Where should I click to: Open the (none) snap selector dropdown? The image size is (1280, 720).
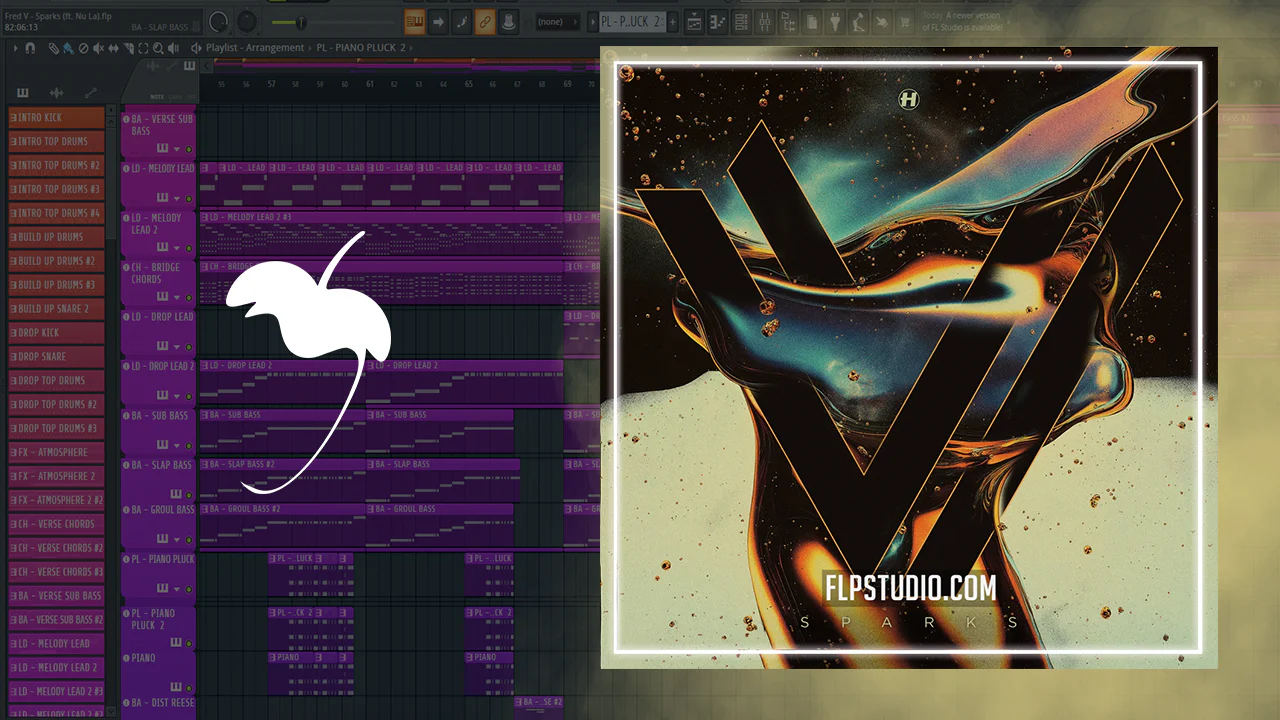[559, 22]
